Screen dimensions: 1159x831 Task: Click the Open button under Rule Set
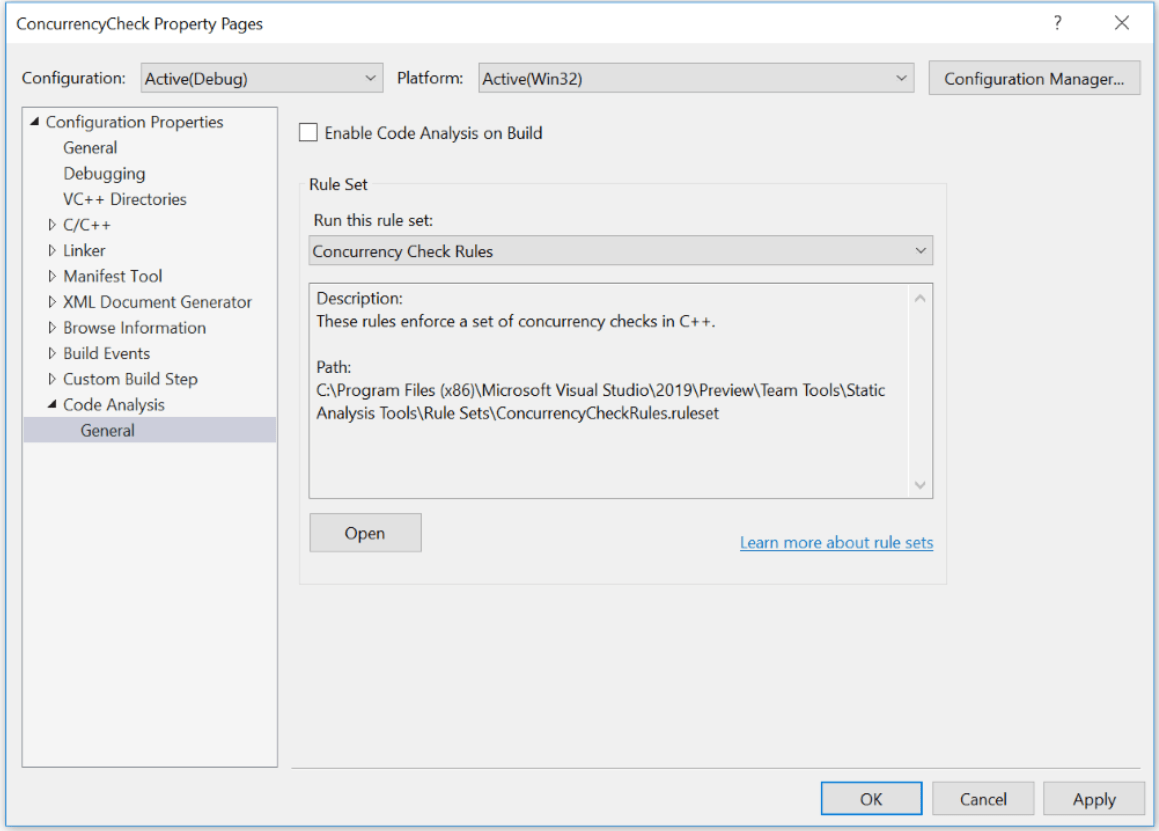pos(365,532)
